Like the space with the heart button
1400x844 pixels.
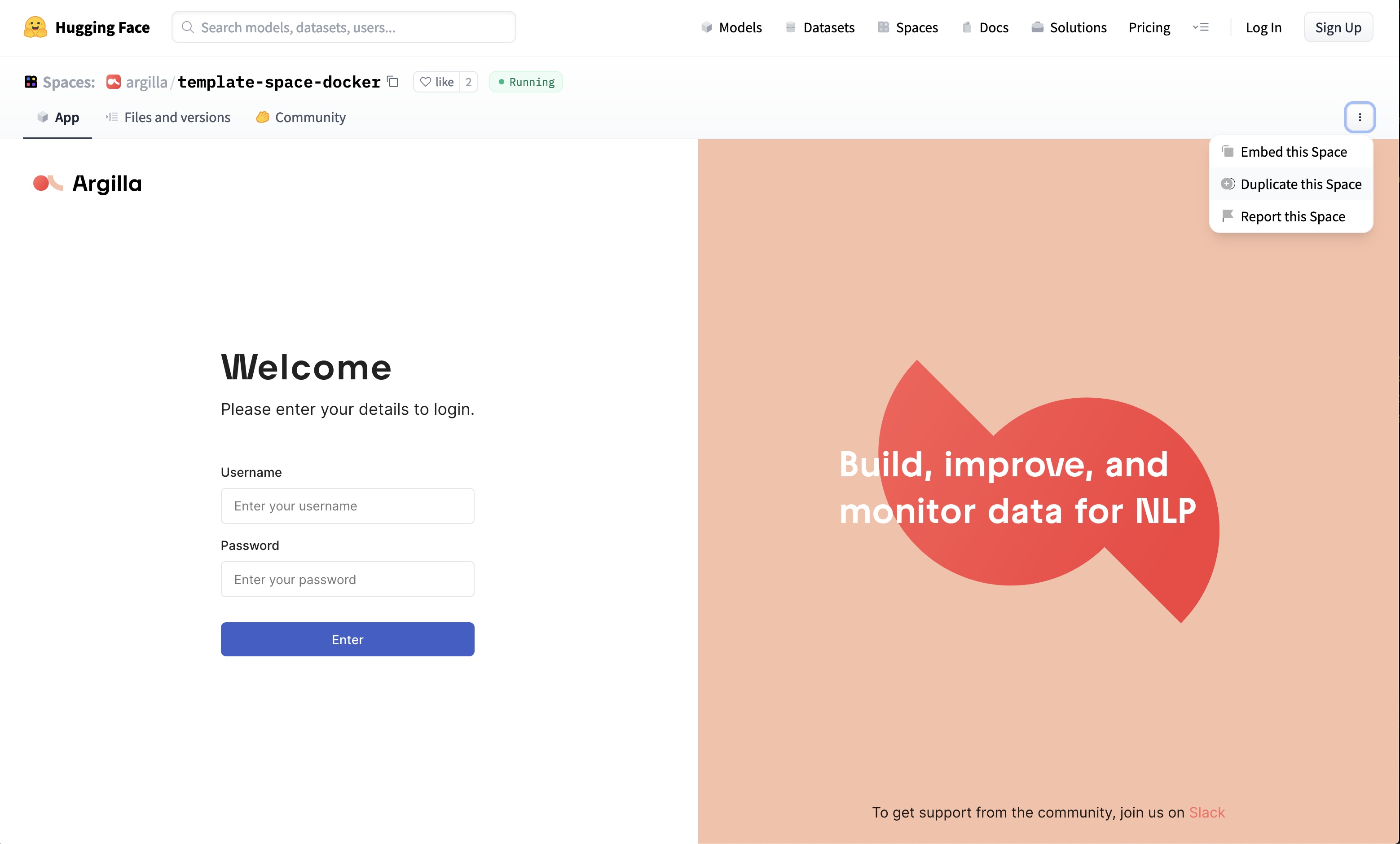tap(436, 82)
